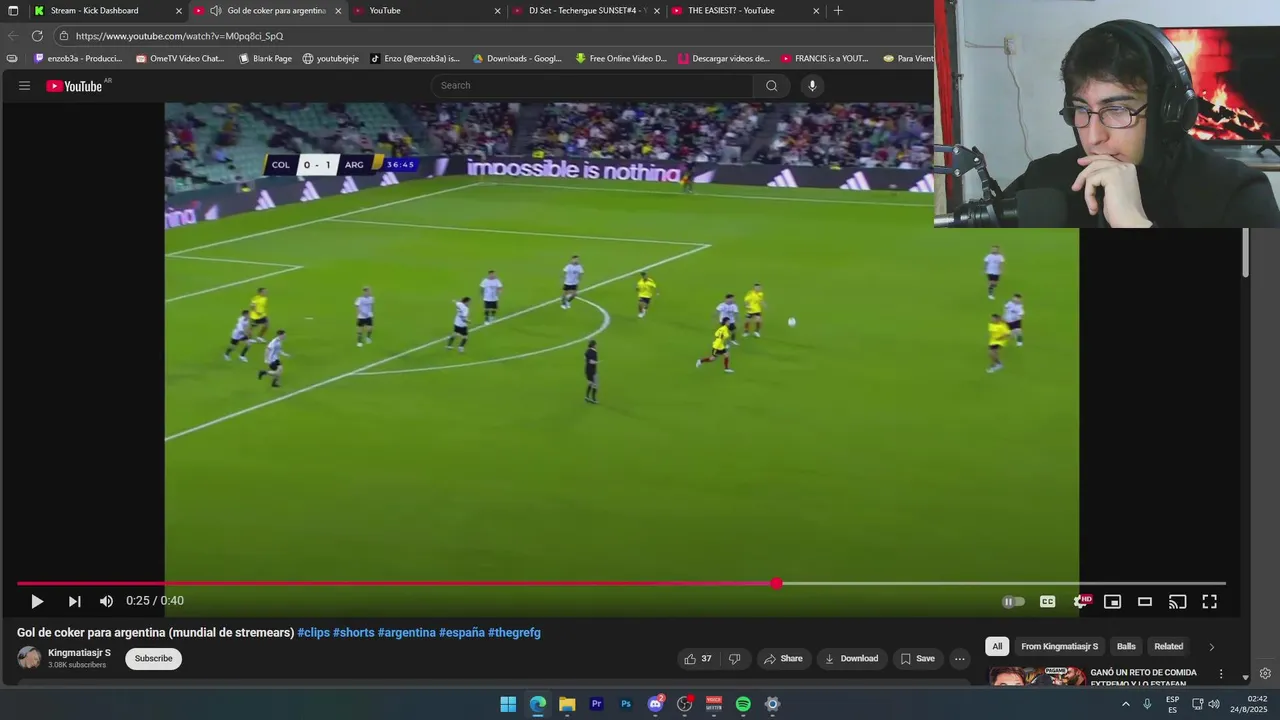The width and height of the screenshot is (1280, 720).
Task: Download the video
Action: 851,658
